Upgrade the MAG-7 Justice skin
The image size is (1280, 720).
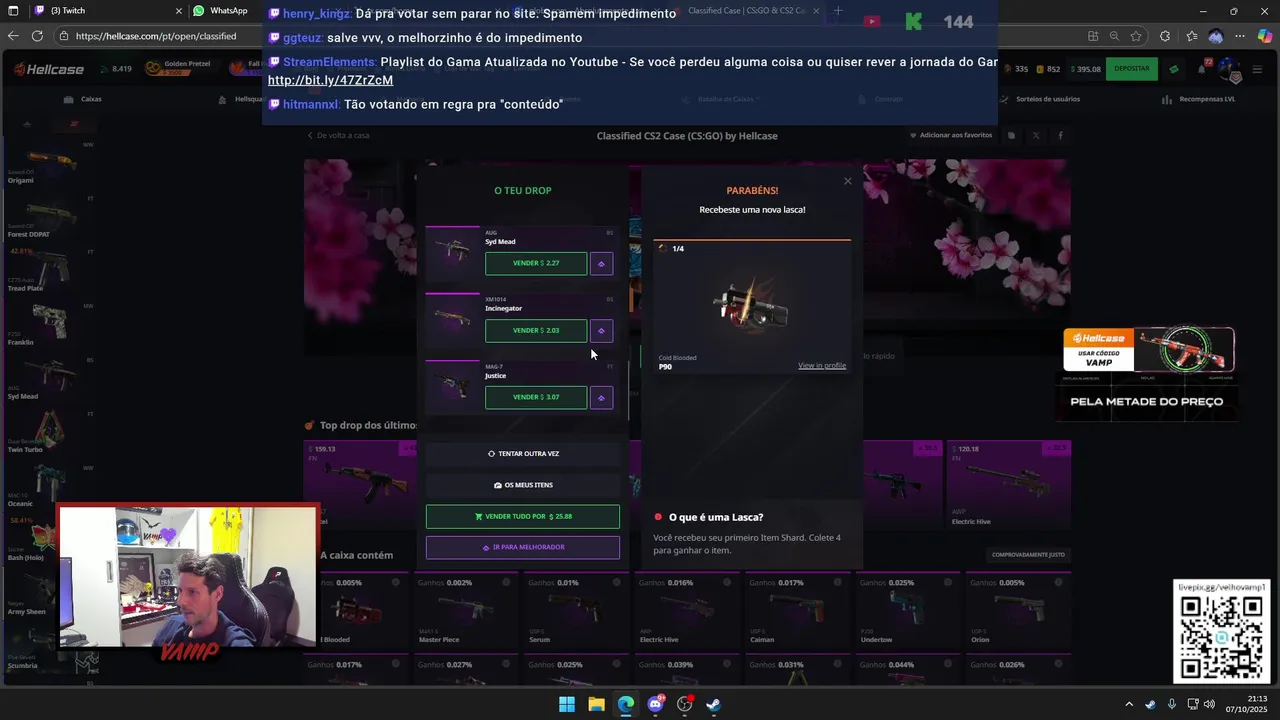601,398
